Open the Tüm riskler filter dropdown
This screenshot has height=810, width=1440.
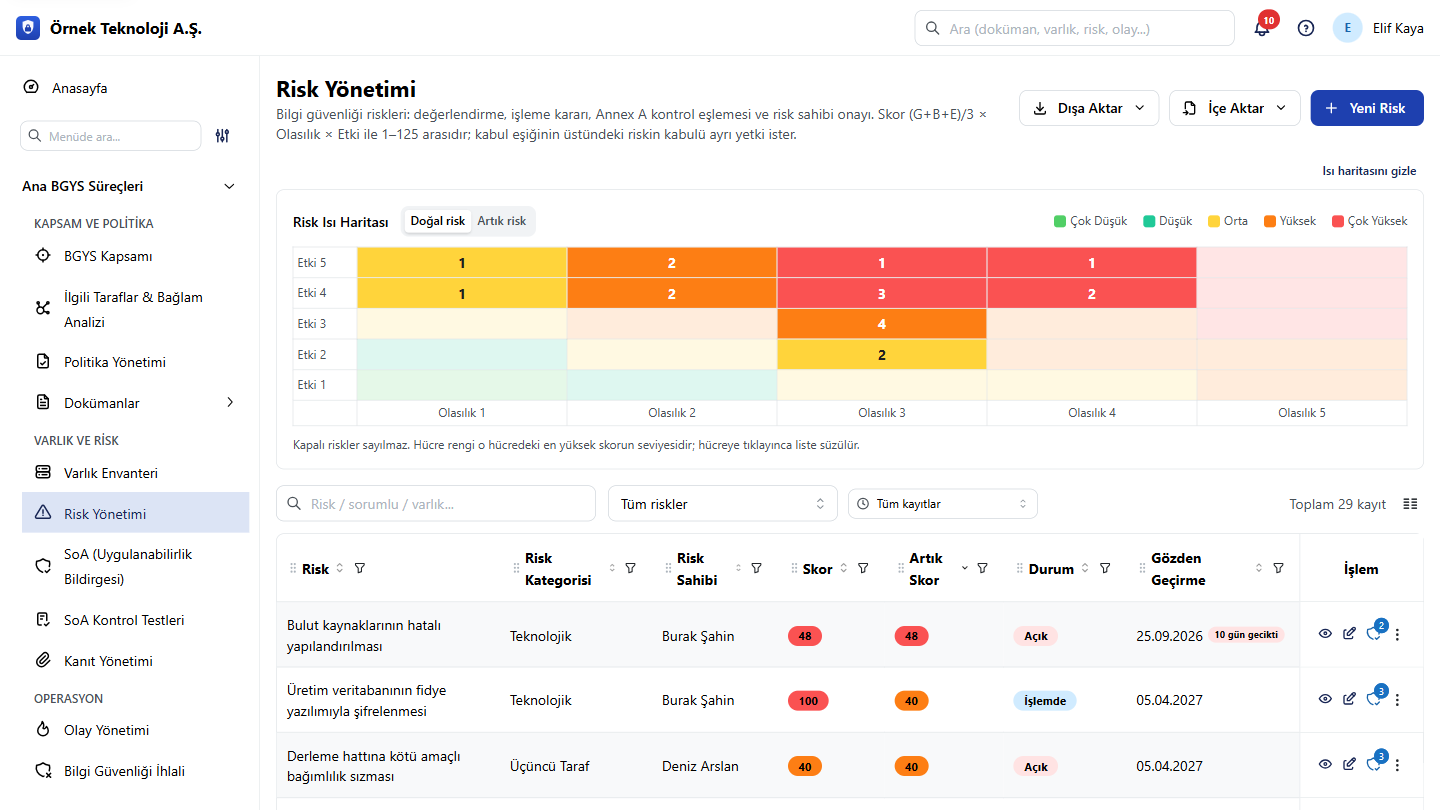723,504
